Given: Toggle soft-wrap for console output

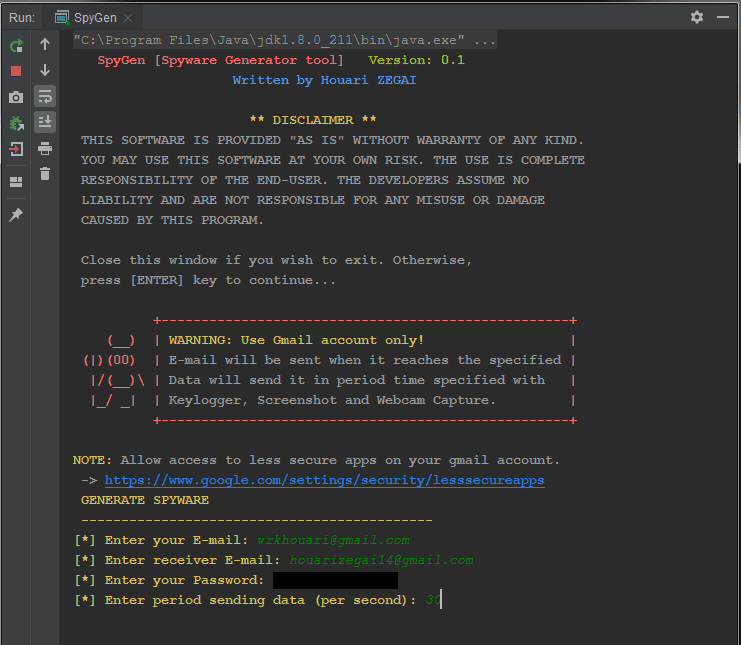Looking at the screenshot, I should [45, 96].
